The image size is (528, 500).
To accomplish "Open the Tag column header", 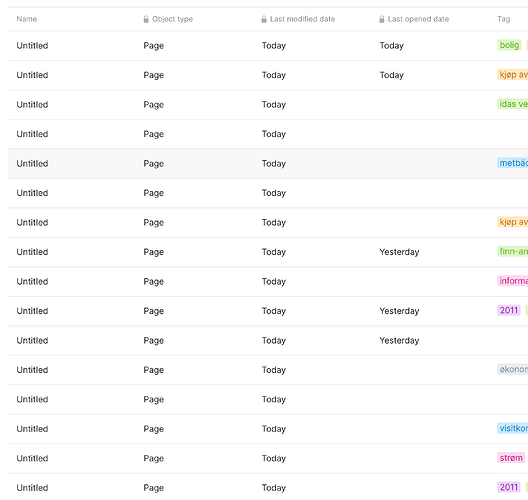I will [503, 19].
